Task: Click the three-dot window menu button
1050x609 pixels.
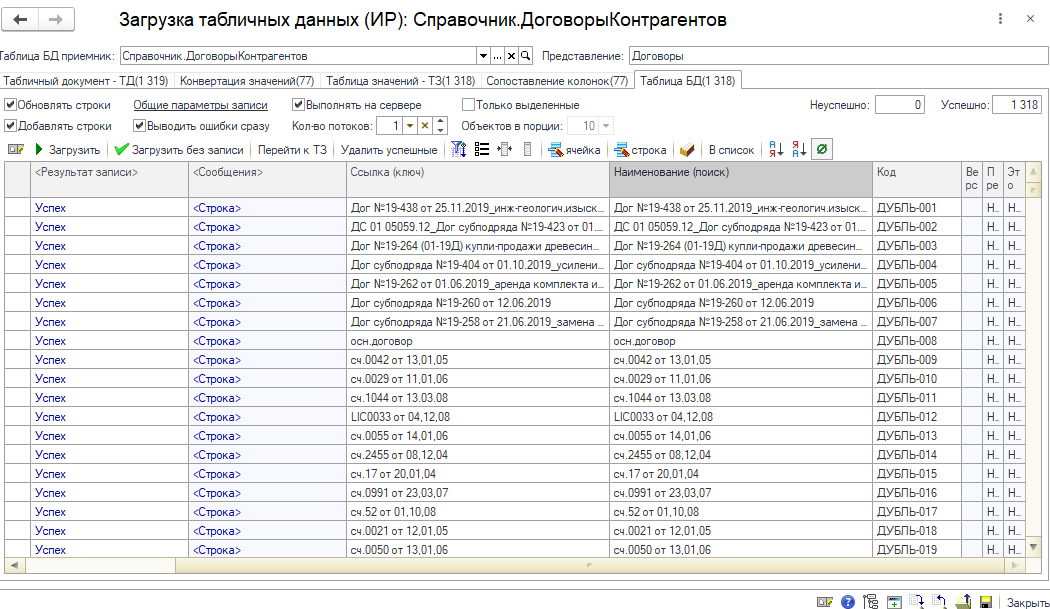Action: pos(1001,19)
